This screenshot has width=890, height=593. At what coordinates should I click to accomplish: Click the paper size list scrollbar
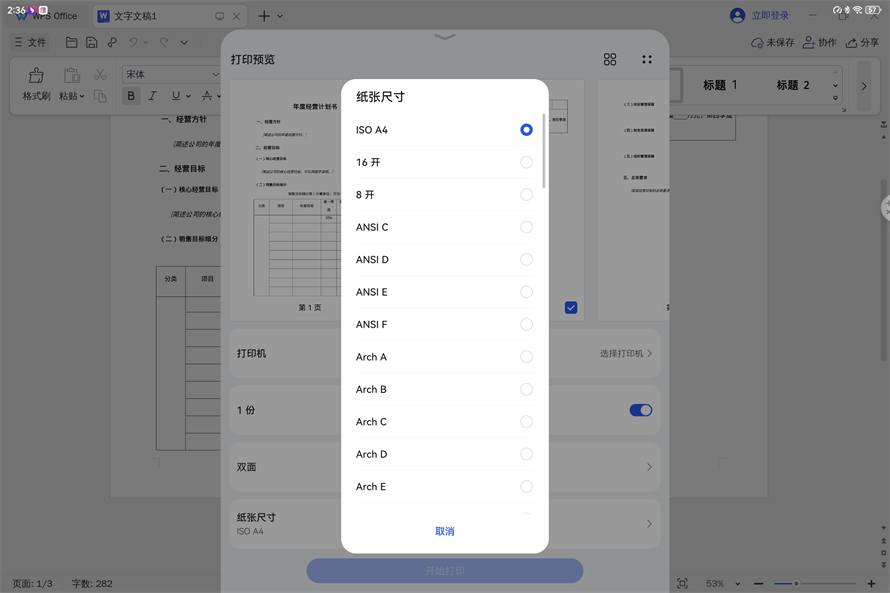click(544, 151)
